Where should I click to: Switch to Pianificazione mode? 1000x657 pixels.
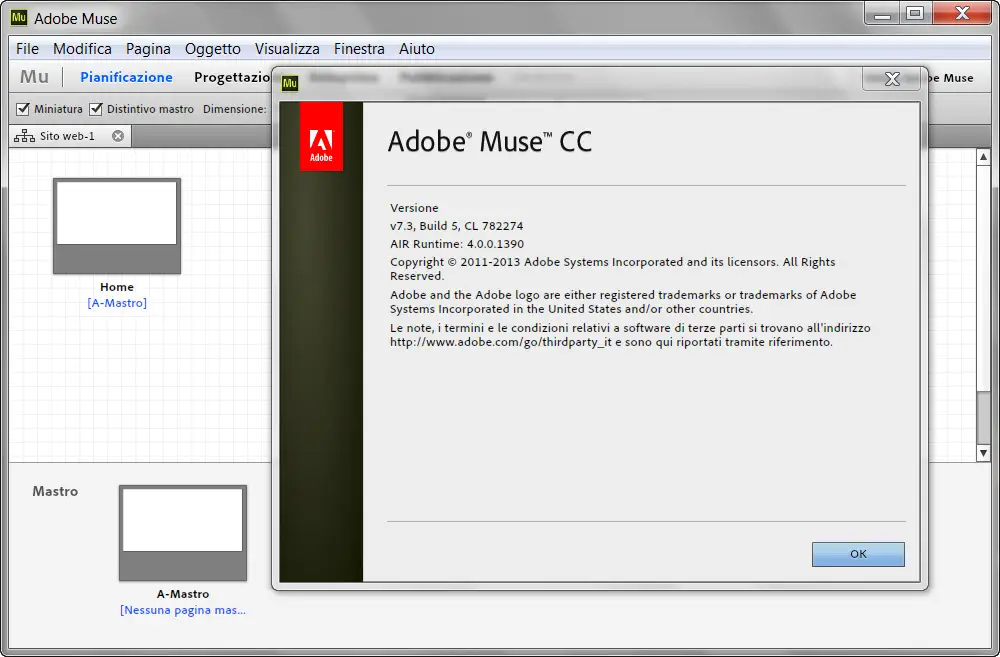(x=126, y=77)
